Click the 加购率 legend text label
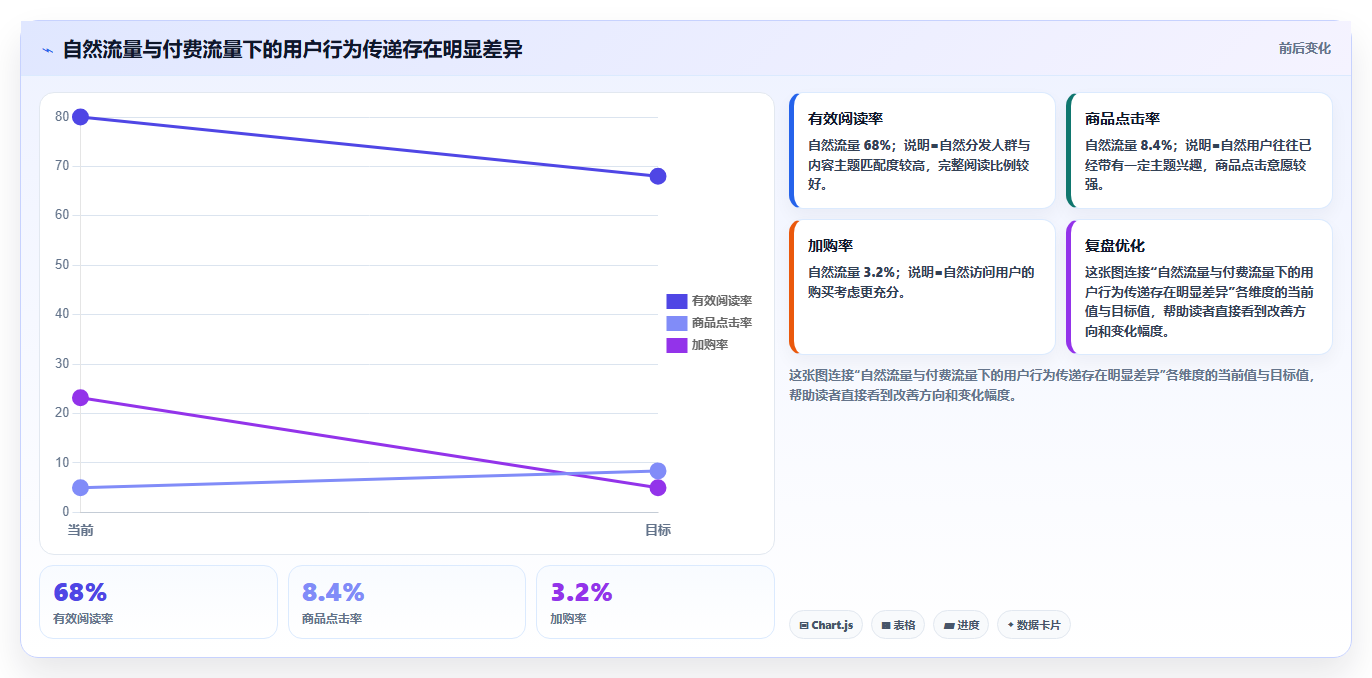This screenshot has width=1372, height=678. coord(710,345)
